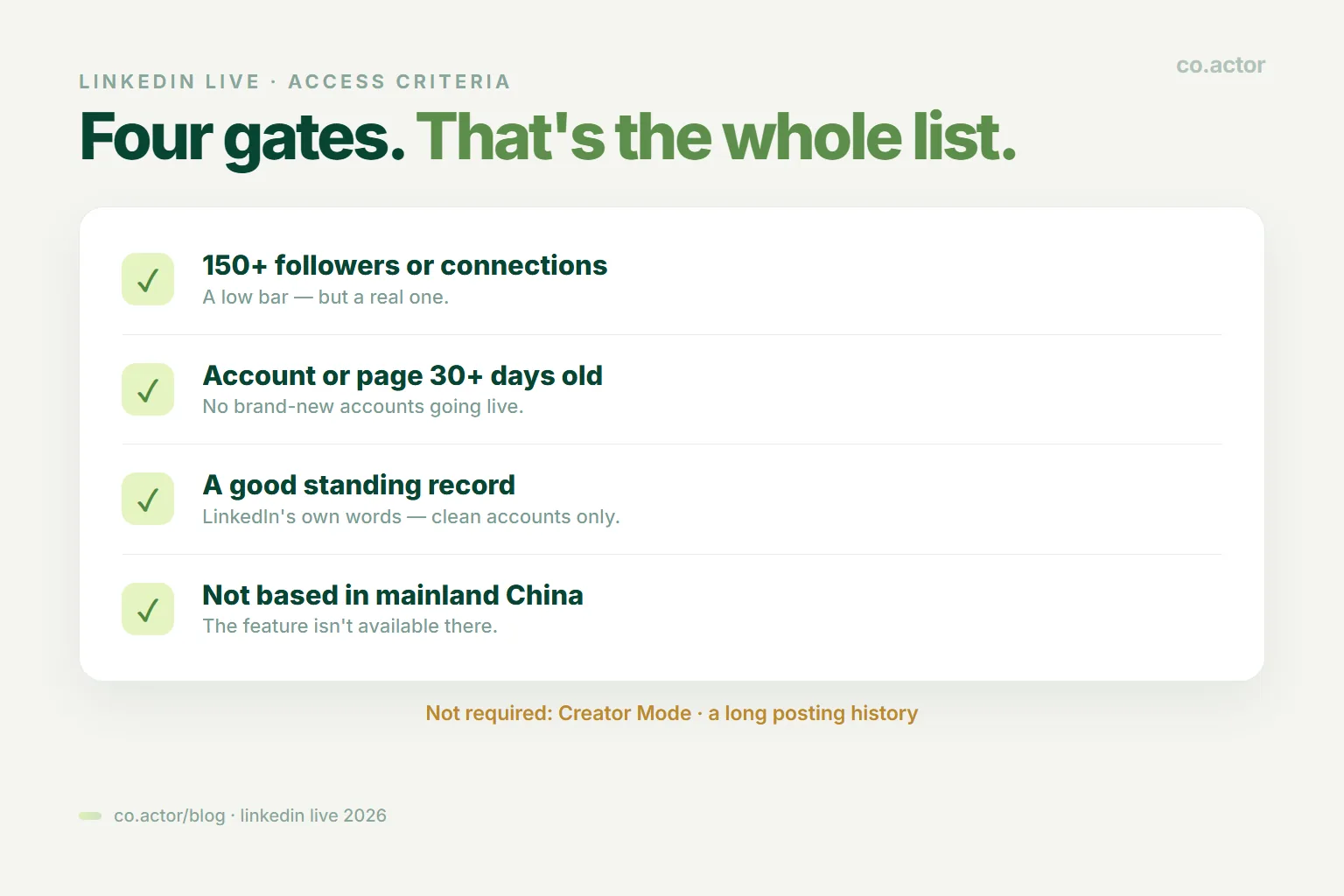Viewport: 1344px width, 896px height.
Task: Click the checkmark next to Not based in mainland China
Action: click(148, 609)
